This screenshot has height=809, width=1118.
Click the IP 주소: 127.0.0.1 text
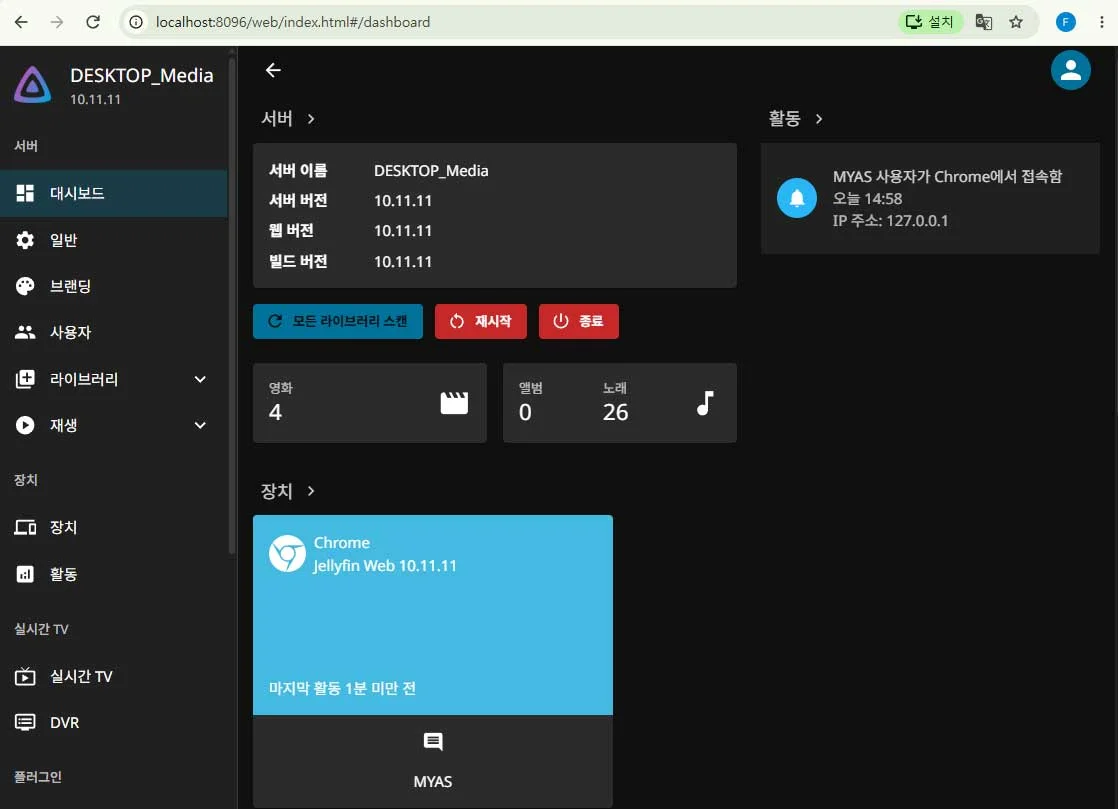(x=891, y=221)
